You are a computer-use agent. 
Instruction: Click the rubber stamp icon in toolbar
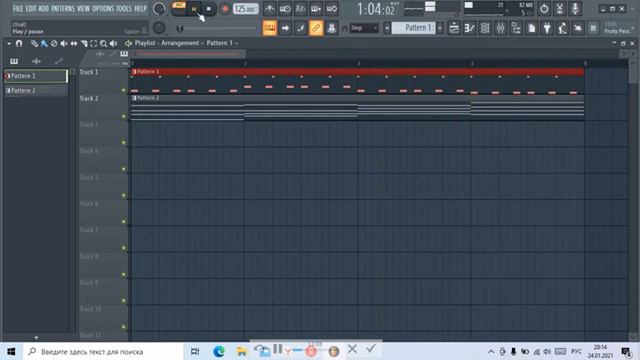coord(331,28)
